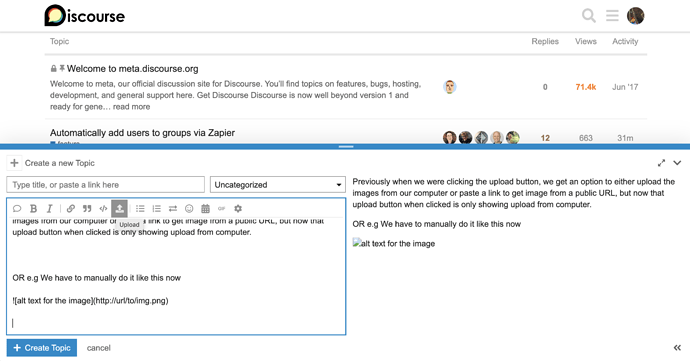Click the broken image alt text in preview
This screenshot has height=361, width=690.
pyautogui.click(x=394, y=243)
